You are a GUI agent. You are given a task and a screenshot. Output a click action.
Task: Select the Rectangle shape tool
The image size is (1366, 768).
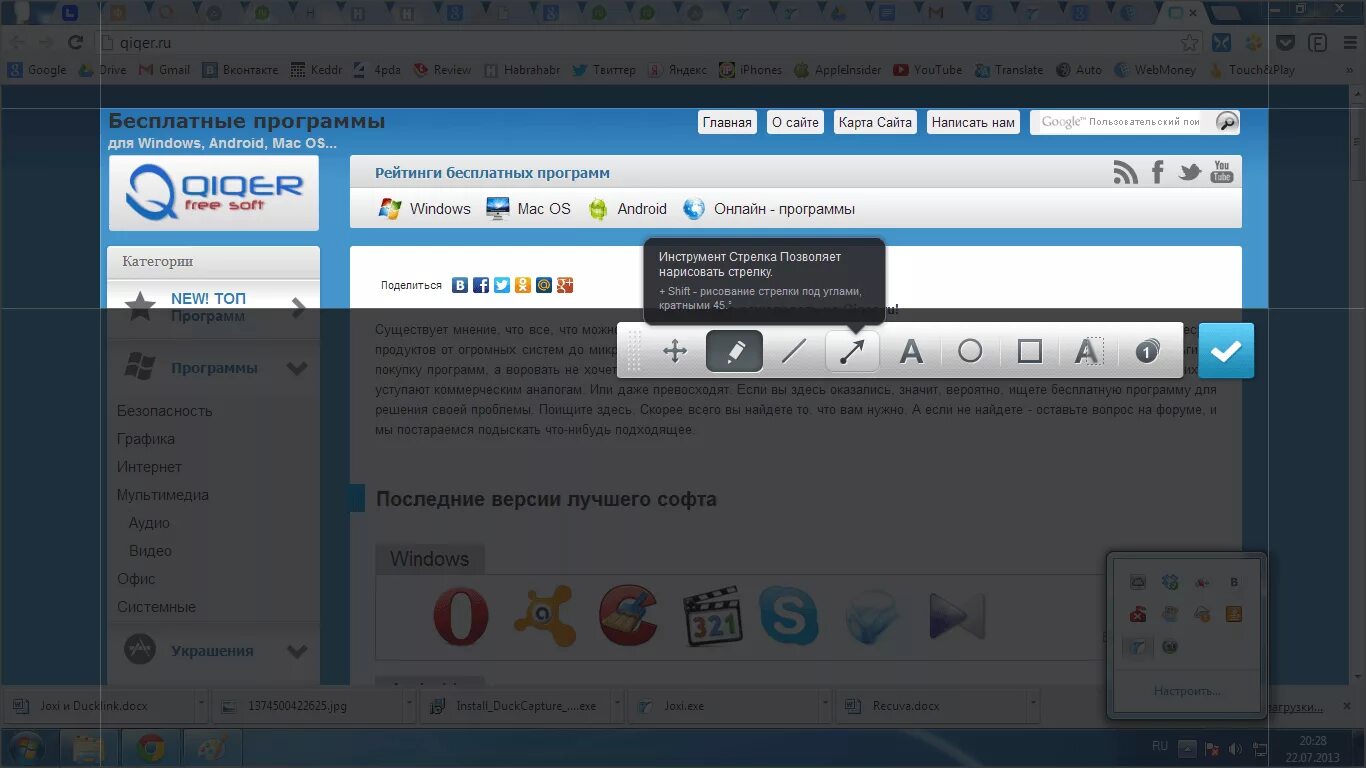(1029, 351)
